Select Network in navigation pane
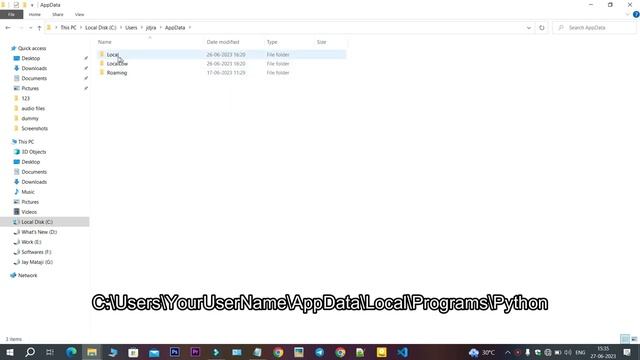 pyautogui.click(x=27, y=276)
